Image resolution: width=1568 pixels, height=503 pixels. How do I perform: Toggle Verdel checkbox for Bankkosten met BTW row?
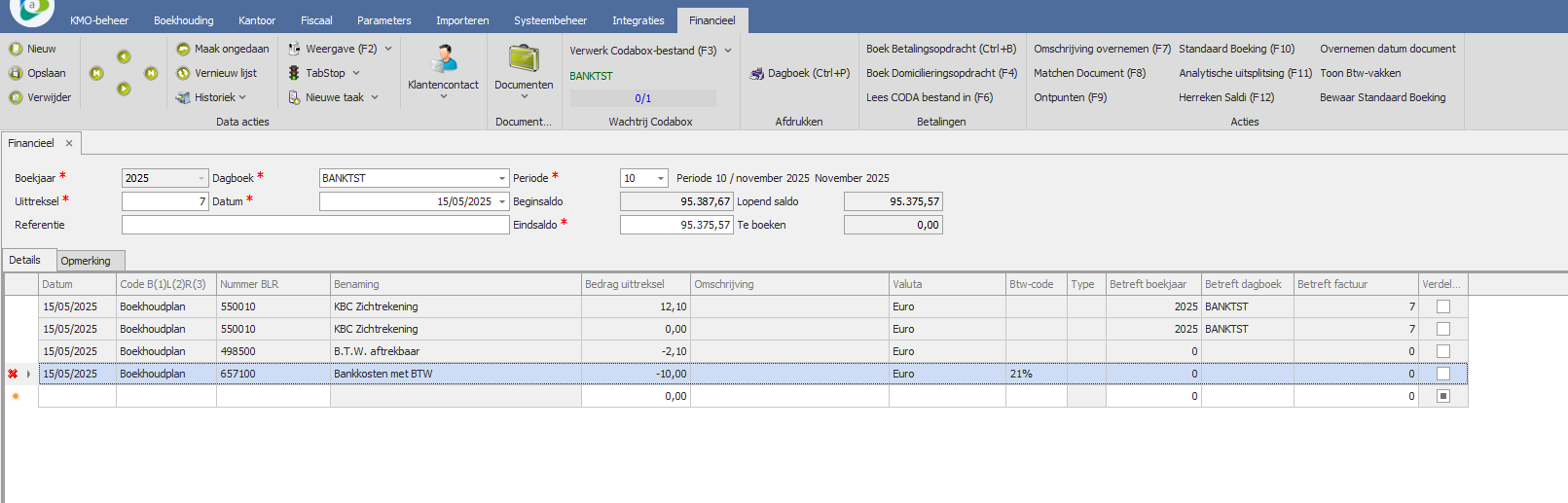[x=1443, y=374]
